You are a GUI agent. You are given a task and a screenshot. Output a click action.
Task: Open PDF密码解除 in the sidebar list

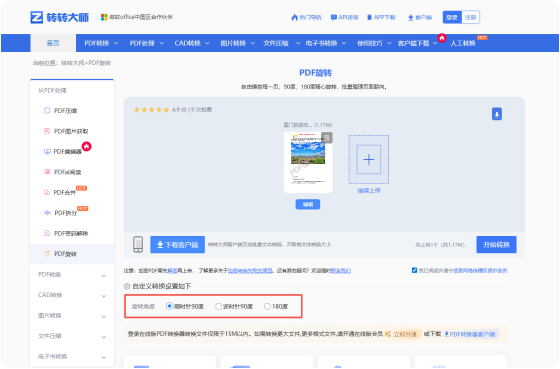click(x=72, y=233)
